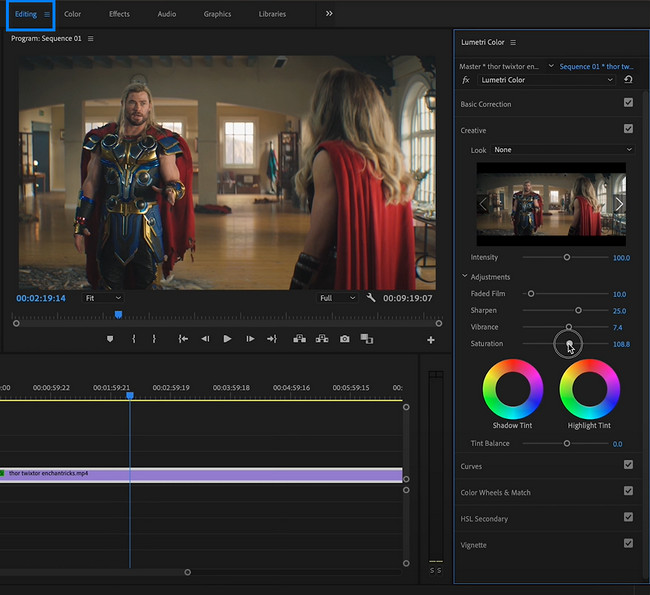The image size is (650, 595).
Task: Toggle the Vignette checkbox
Action: pyautogui.click(x=628, y=543)
